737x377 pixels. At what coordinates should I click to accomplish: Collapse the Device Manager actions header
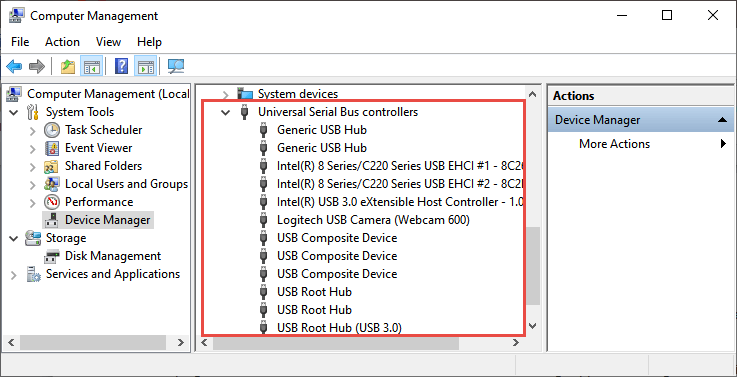(x=723, y=120)
